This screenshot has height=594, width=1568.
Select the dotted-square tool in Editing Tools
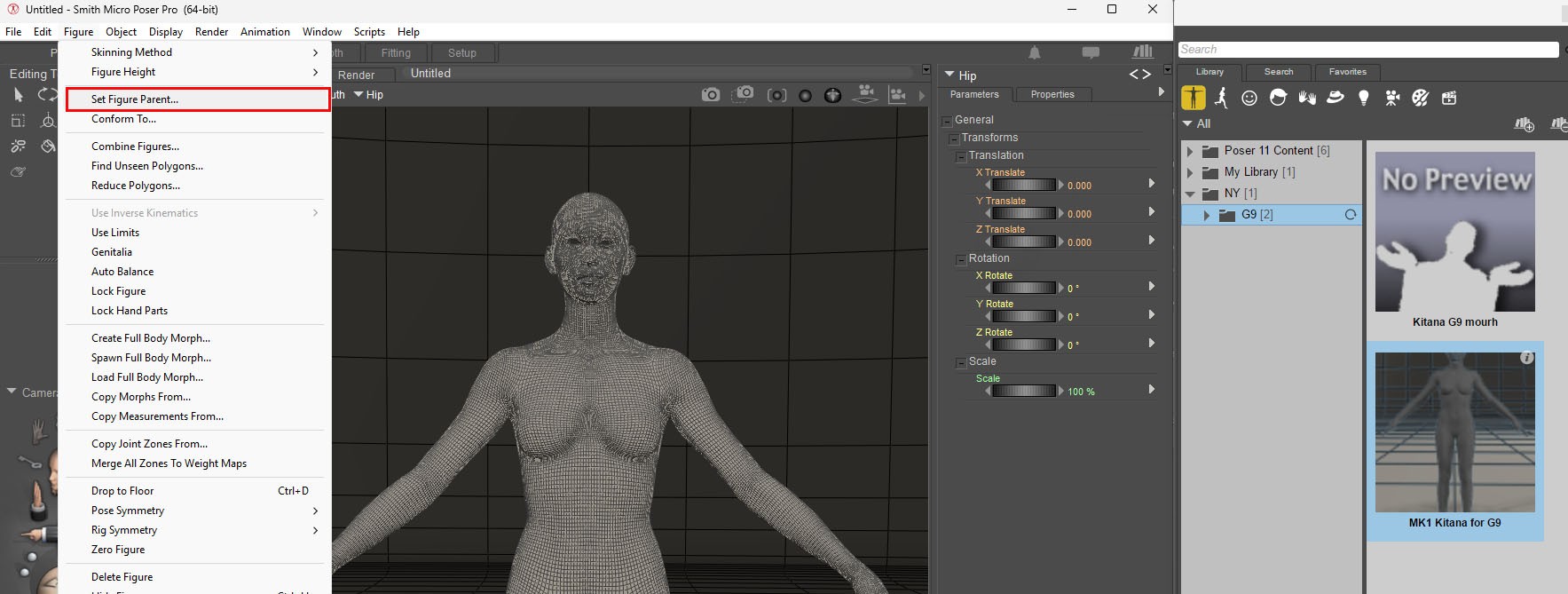[18, 121]
